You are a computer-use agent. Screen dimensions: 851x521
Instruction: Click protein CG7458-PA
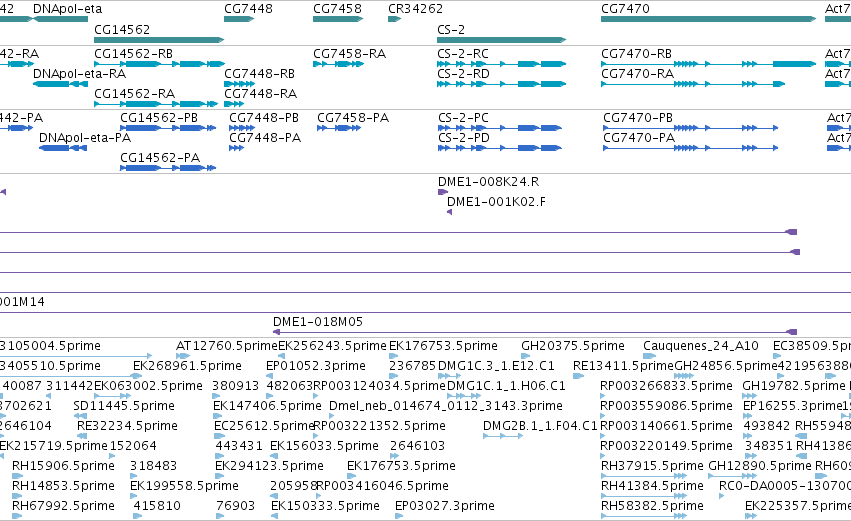pyautogui.click(x=353, y=118)
